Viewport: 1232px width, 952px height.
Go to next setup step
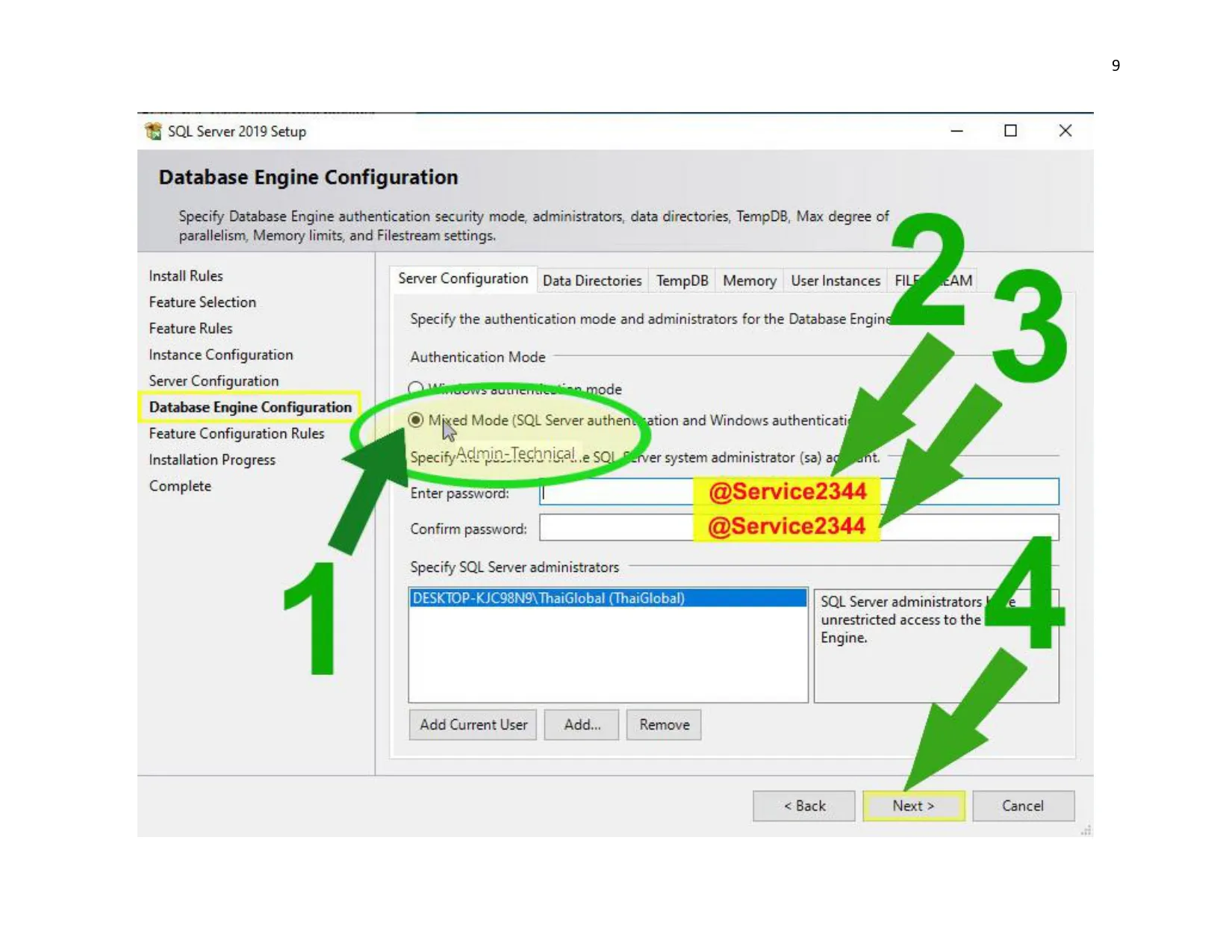click(x=913, y=806)
